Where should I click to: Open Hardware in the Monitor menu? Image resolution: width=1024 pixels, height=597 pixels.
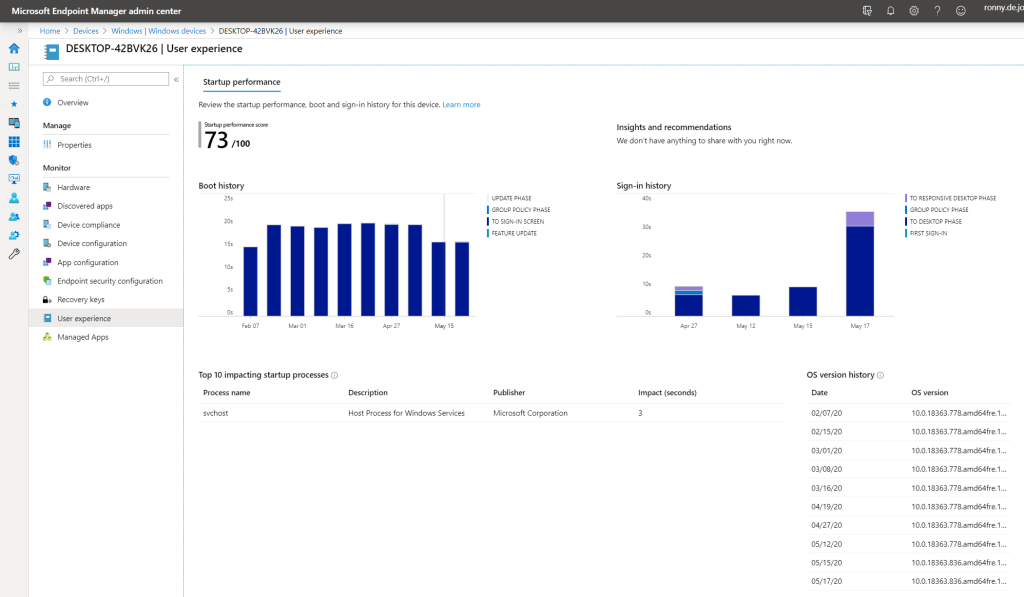point(73,187)
